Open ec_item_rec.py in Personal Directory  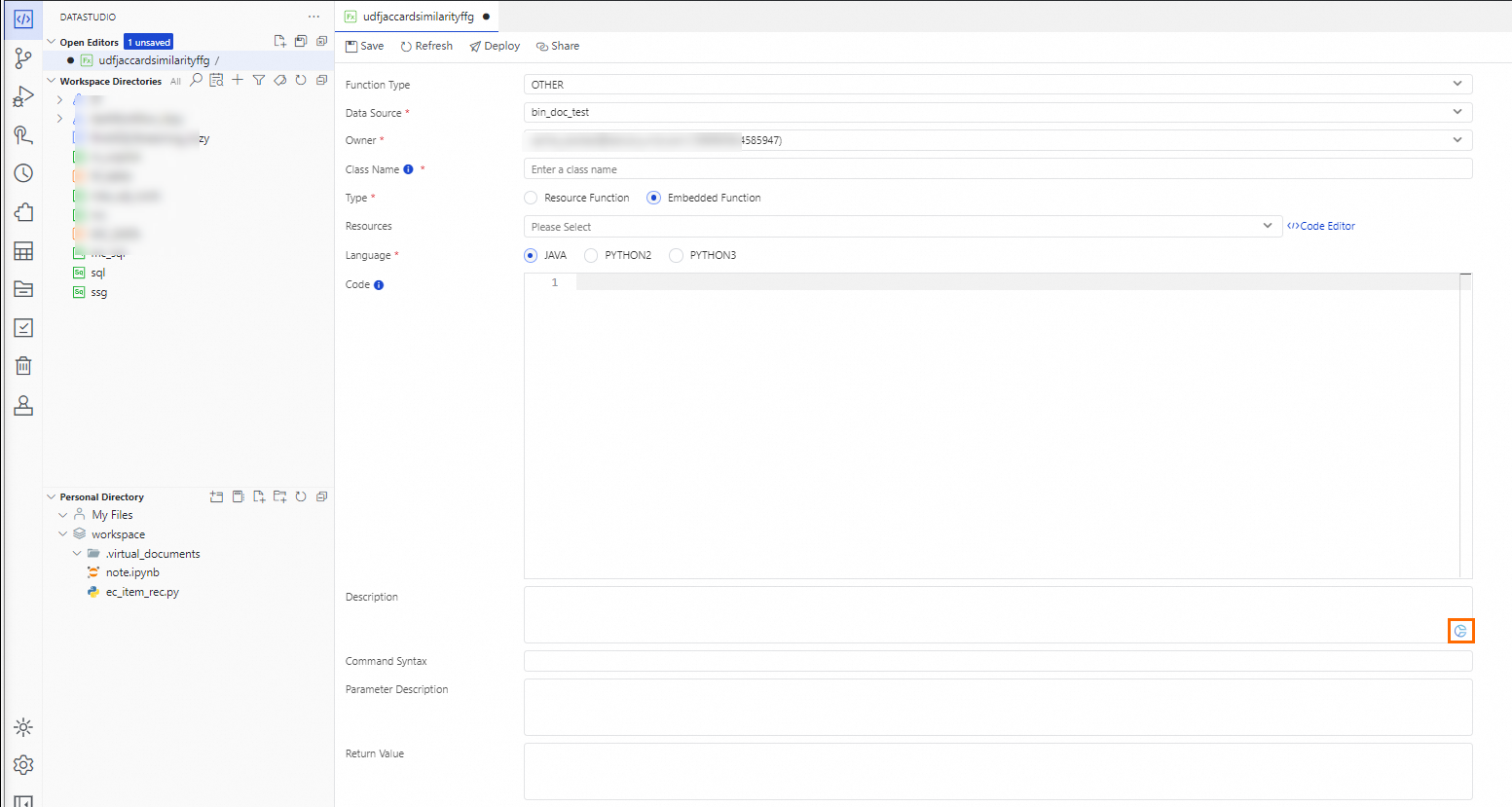point(142,592)
